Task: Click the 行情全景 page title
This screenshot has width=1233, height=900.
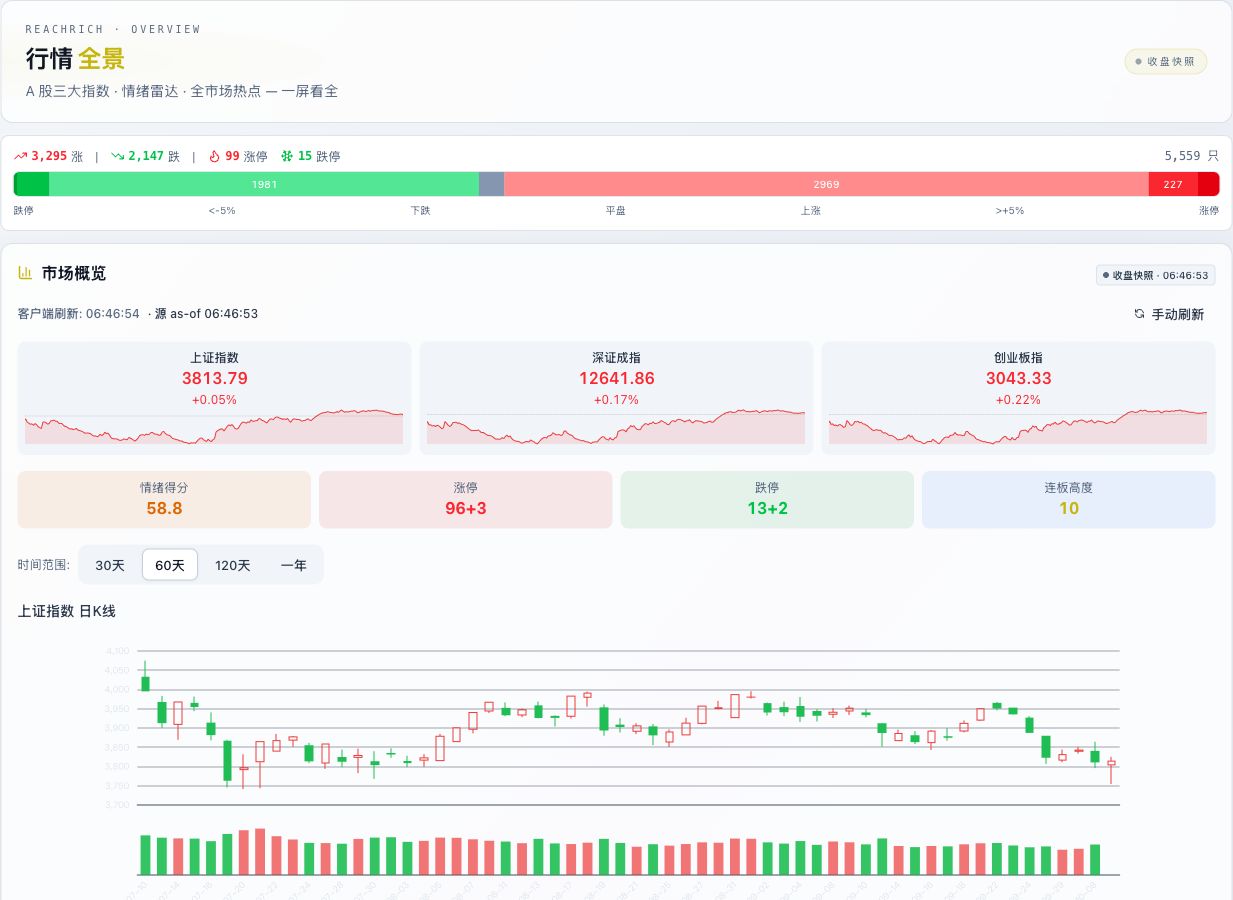Action: coord(75,59)
